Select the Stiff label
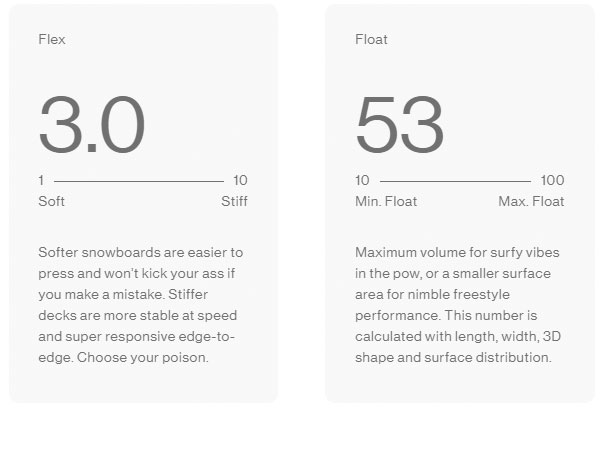Screen dimensions: 606x472 click(234, 201)
